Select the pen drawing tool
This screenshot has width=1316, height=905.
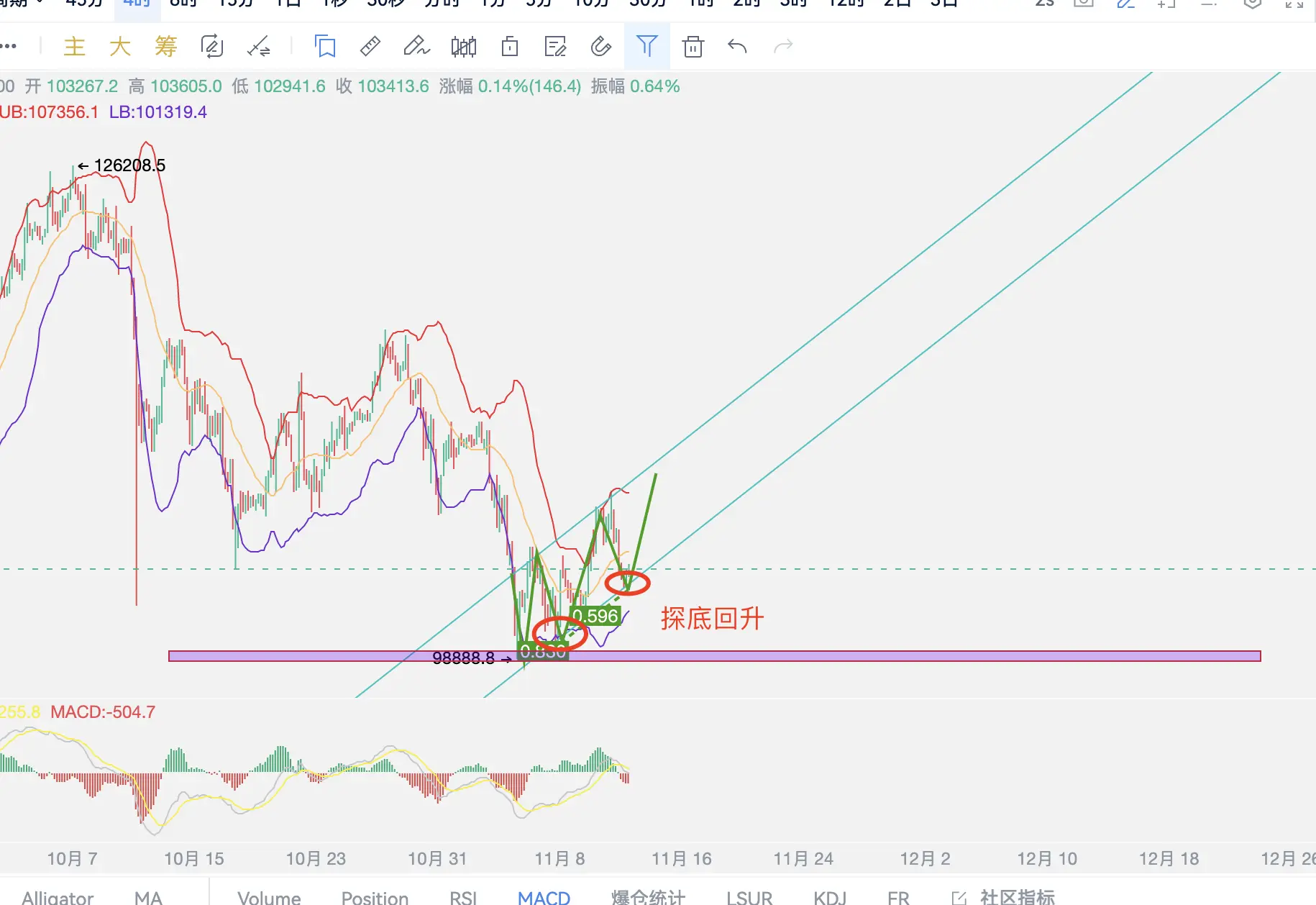(x=416, y=47)
